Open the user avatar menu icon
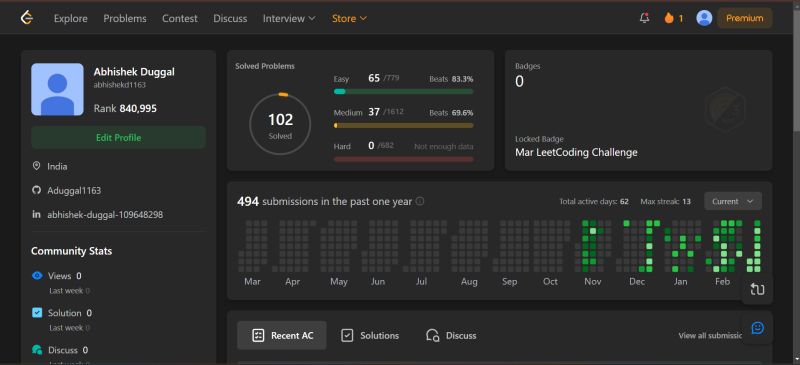The image size is (800, 365). (x=704, y=18)
